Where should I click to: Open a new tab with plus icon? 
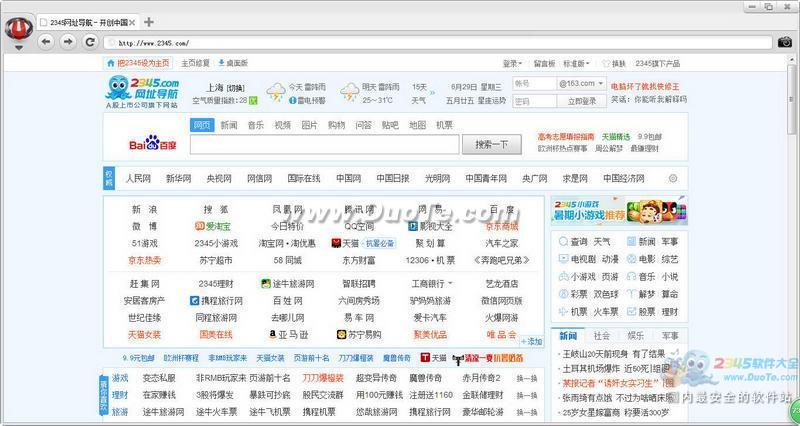(148, 22)
